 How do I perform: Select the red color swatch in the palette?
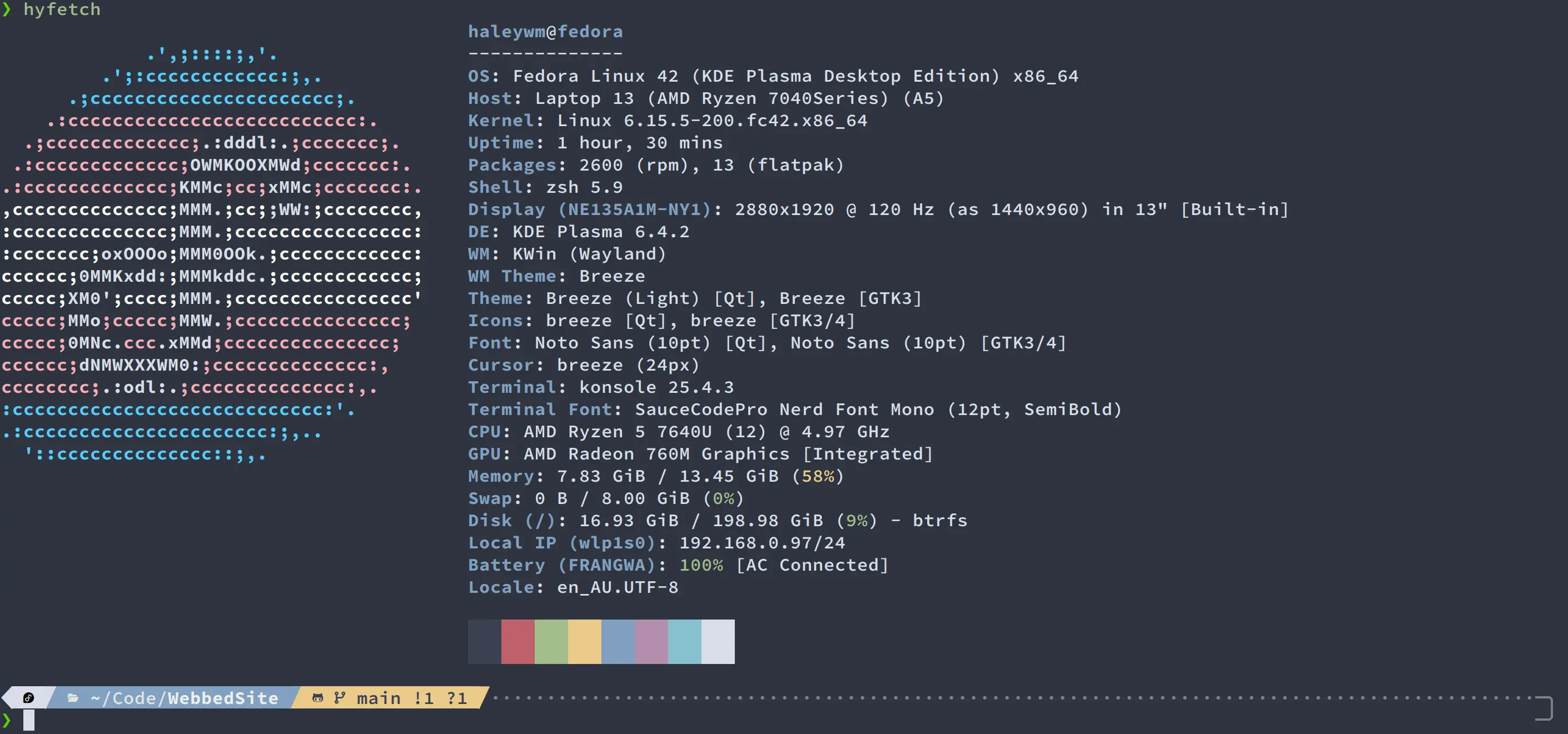coord(518,642)
